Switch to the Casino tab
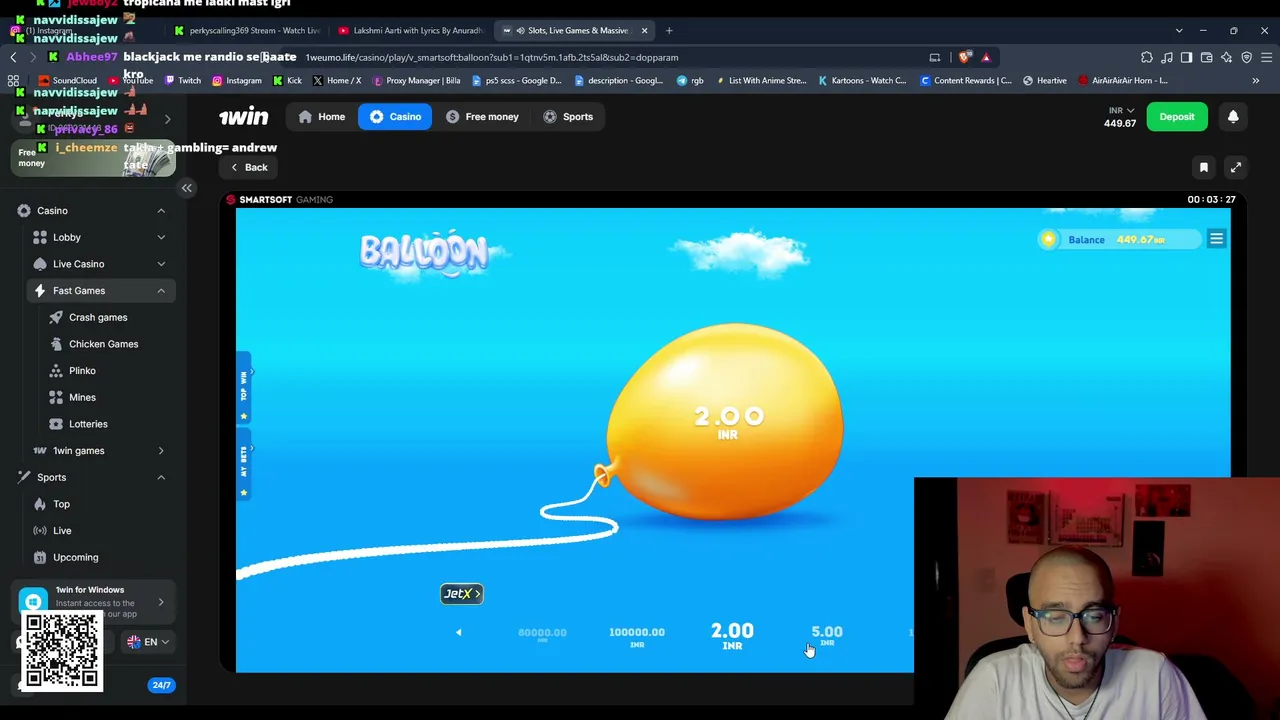This screenshot has height=720, width=1280. tap(395, 117)
